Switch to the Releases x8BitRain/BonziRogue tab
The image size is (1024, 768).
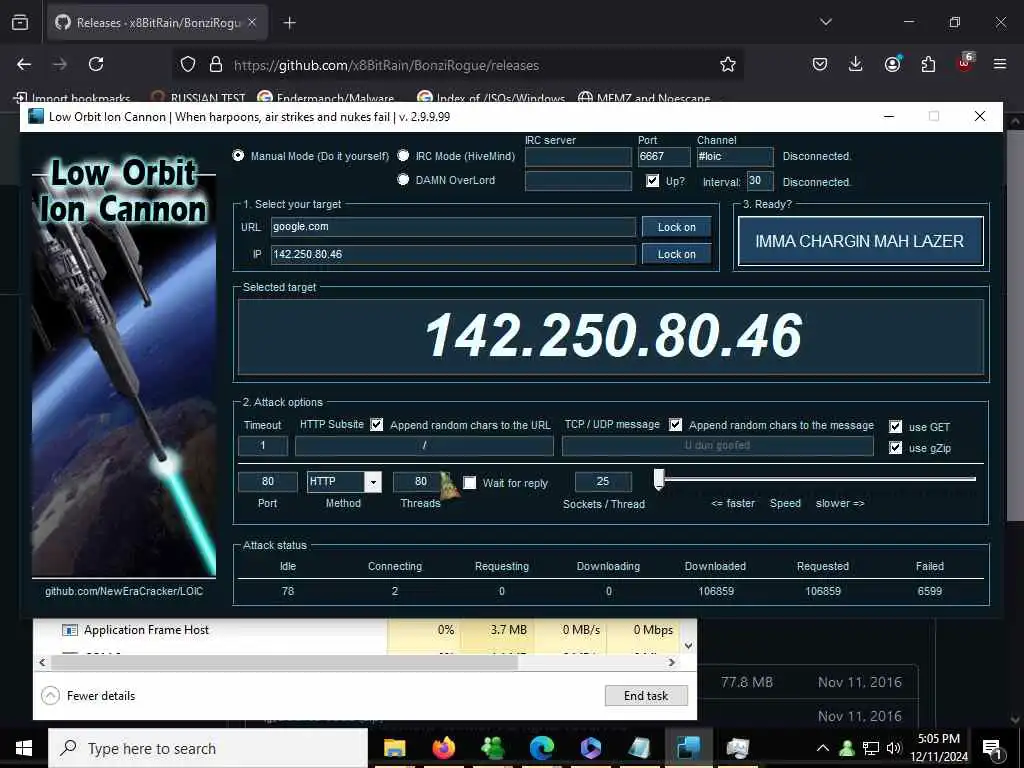click(x=158, y=23)
